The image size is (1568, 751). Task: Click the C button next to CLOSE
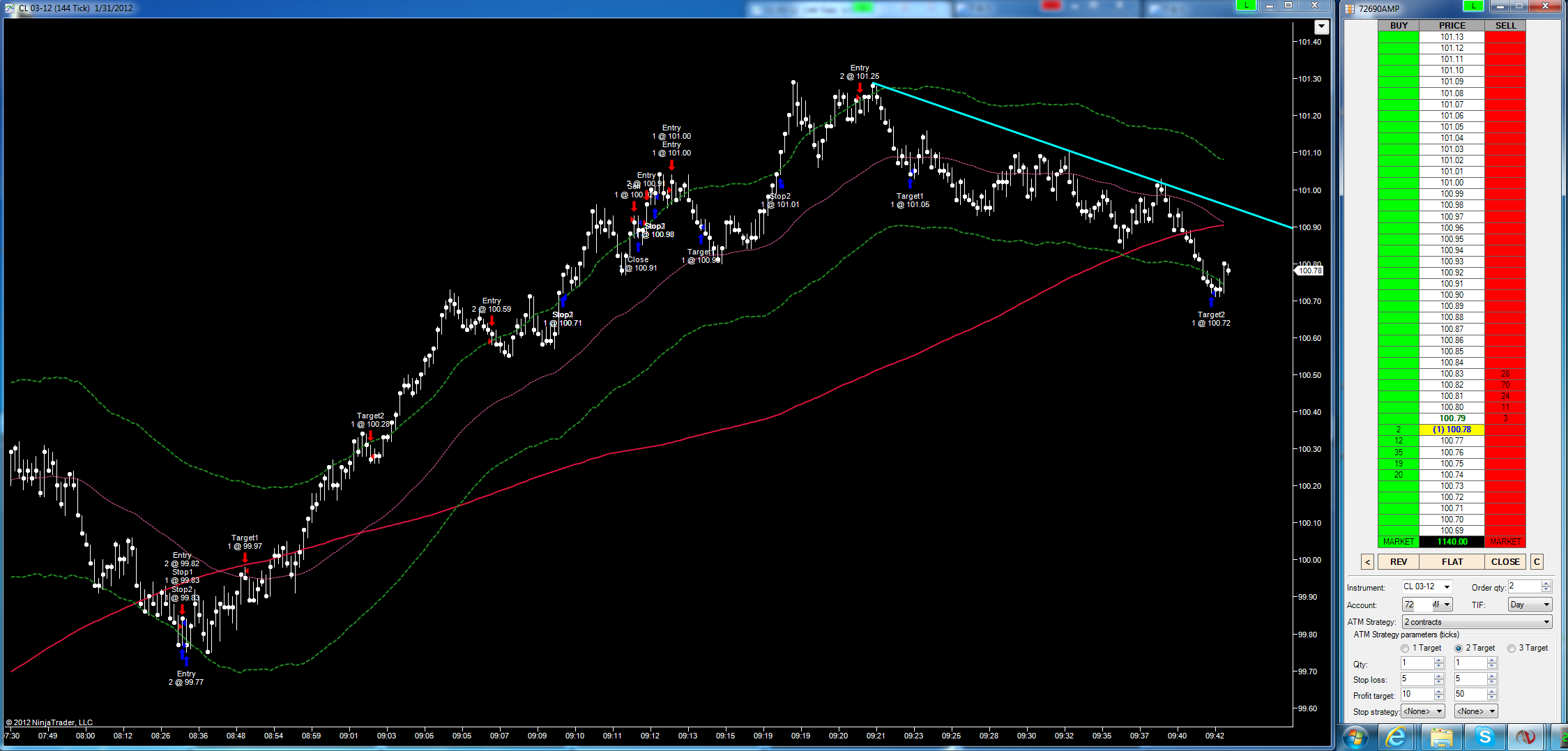(x=1537, y=562)
